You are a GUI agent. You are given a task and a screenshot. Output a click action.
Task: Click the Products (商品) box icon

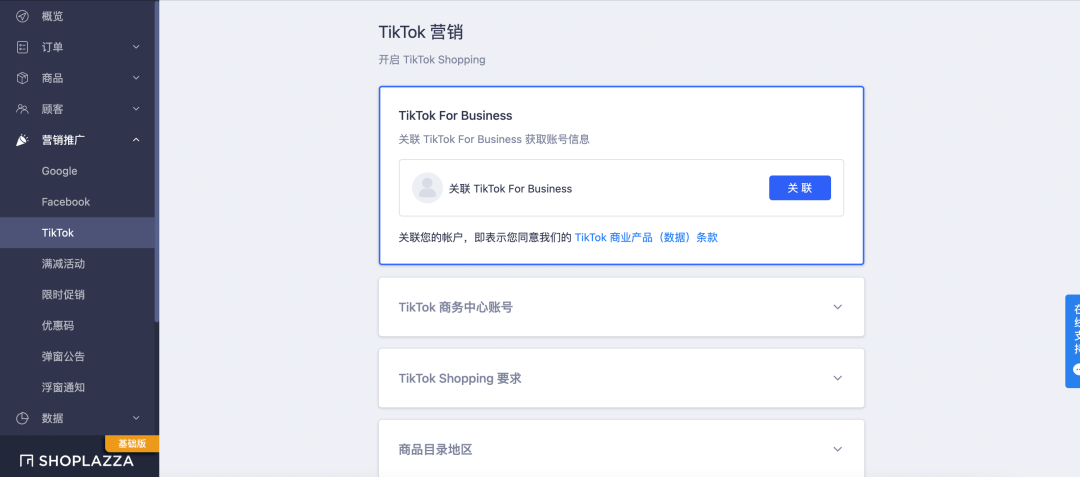coord(22,78)
